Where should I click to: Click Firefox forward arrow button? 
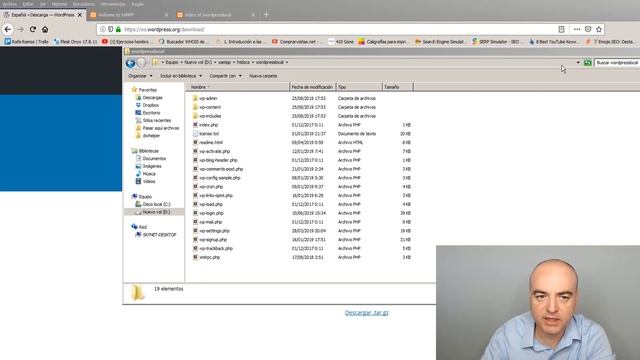[20, 29]
